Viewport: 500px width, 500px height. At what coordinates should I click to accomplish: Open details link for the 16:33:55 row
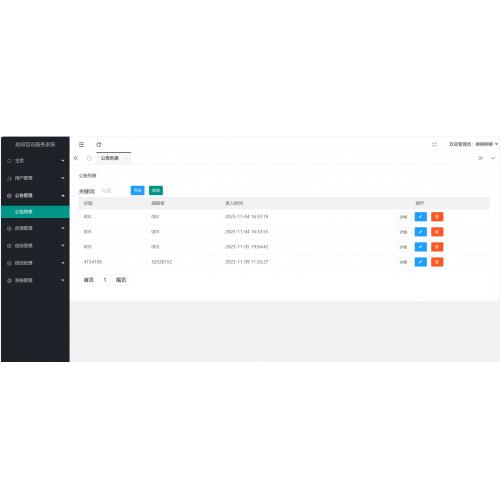[x=403, y=232]
